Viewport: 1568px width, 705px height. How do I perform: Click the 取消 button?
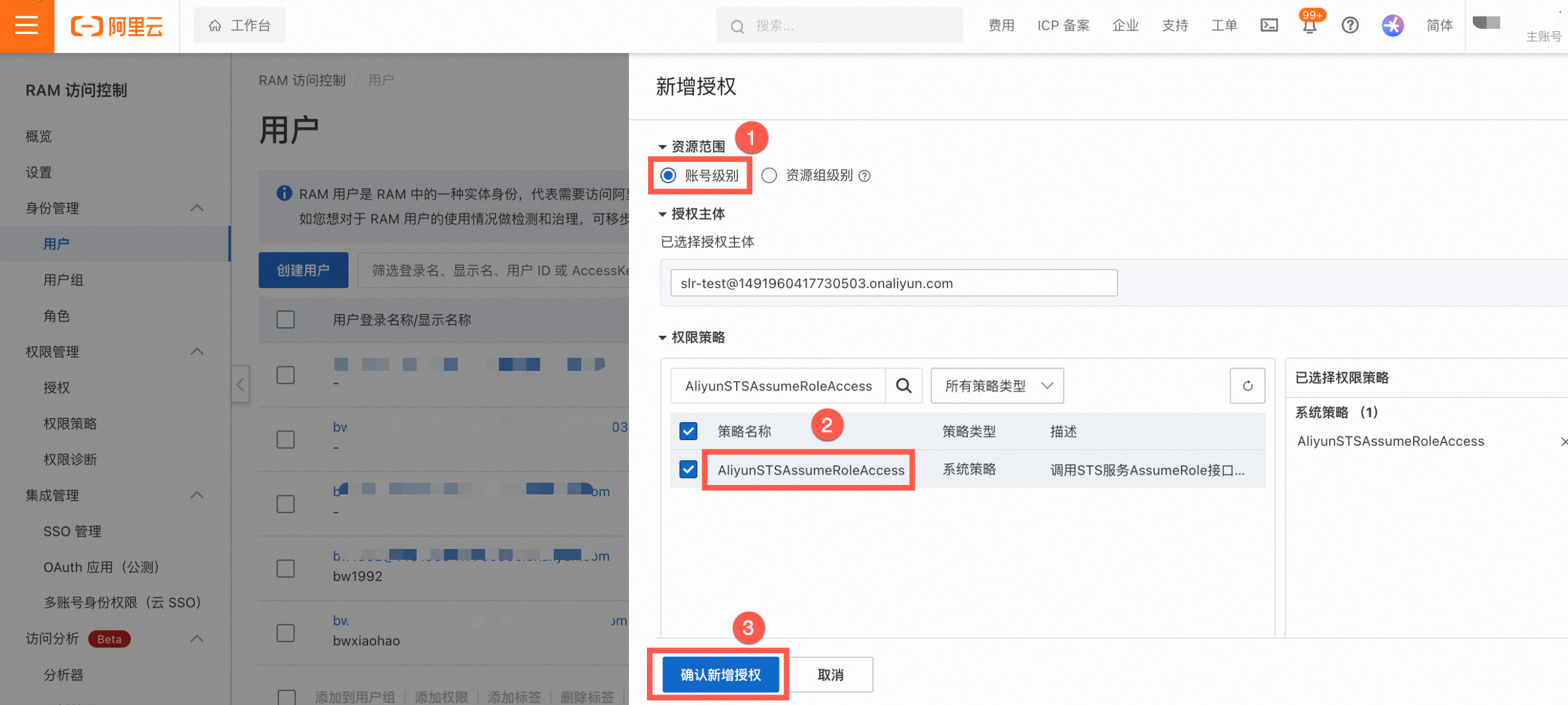pos(830,674)
